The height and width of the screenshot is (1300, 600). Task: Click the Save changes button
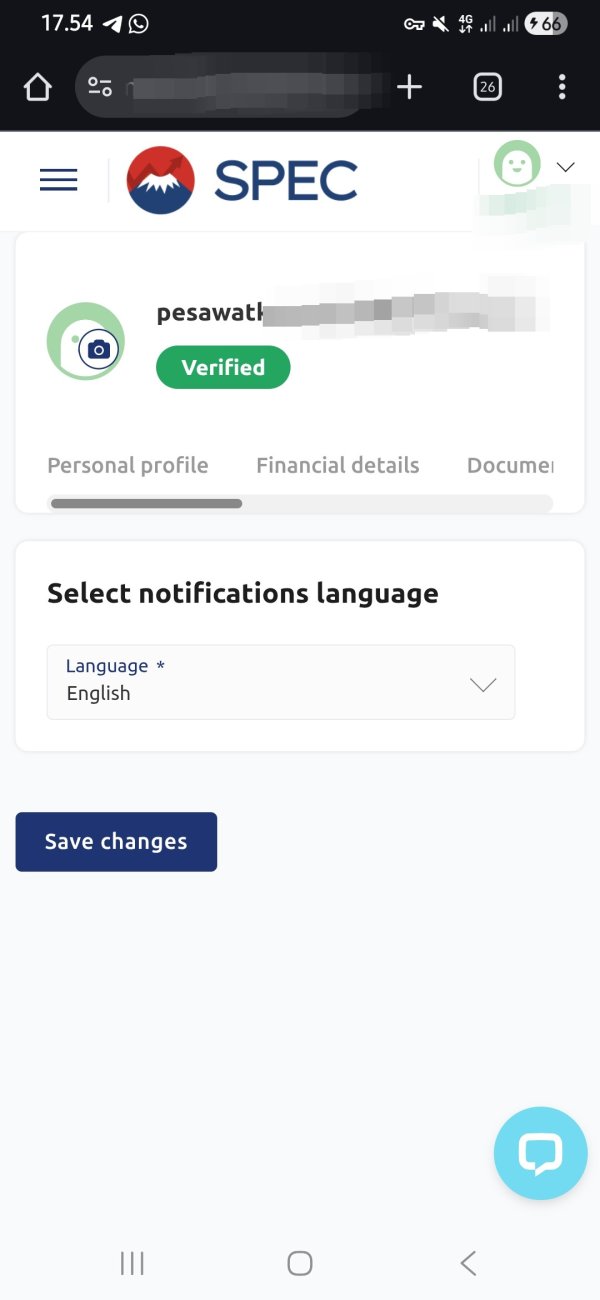click(116, 841)
